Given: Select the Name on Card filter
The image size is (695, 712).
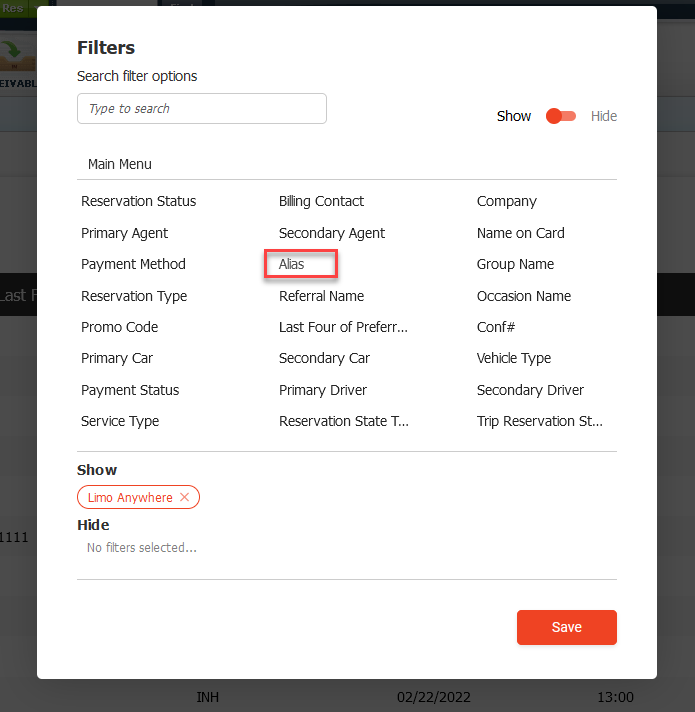Looking at the screenshot, I should click(520, 233).
